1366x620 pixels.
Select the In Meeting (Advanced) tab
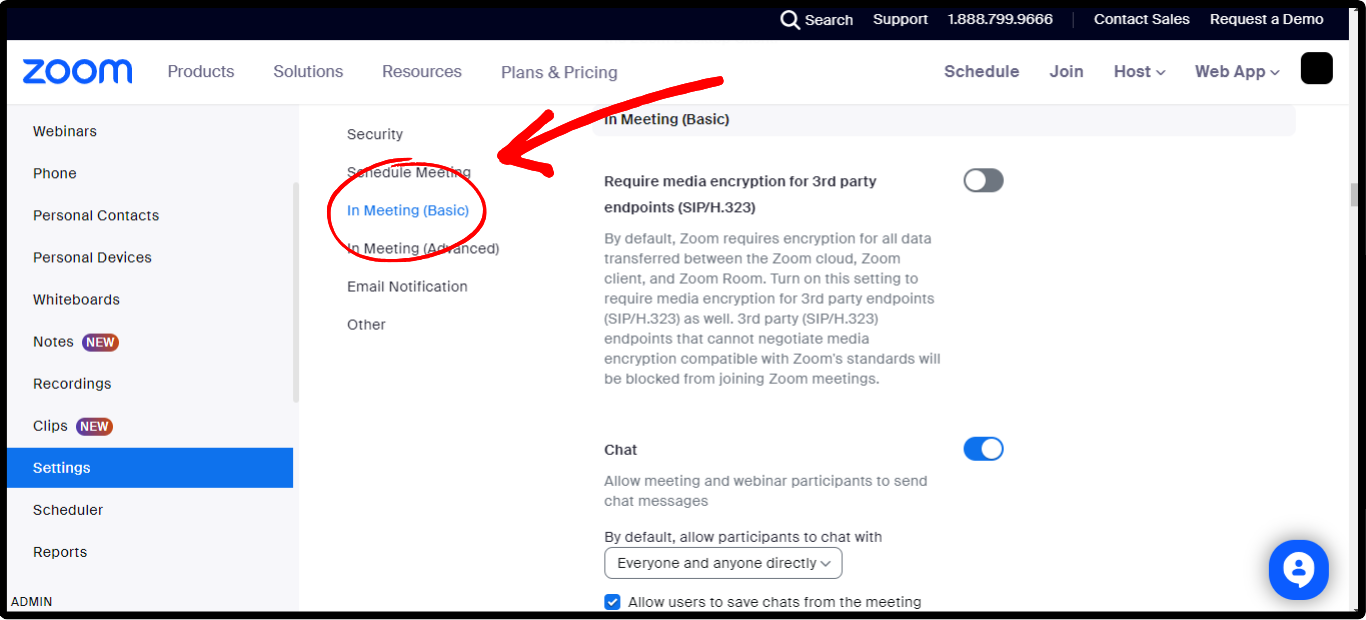click(423, 248)
